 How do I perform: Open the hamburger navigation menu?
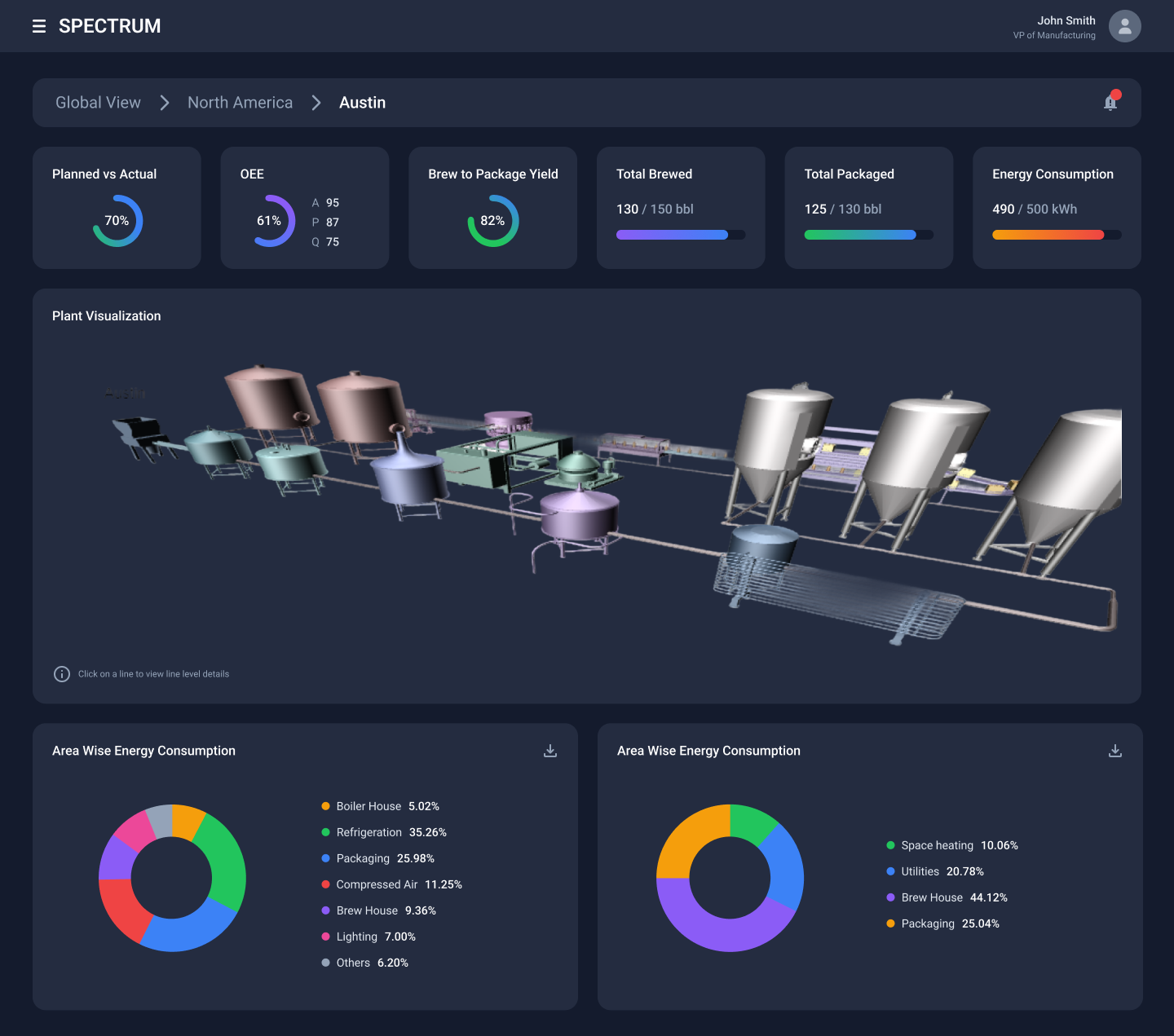pos(39,26)
